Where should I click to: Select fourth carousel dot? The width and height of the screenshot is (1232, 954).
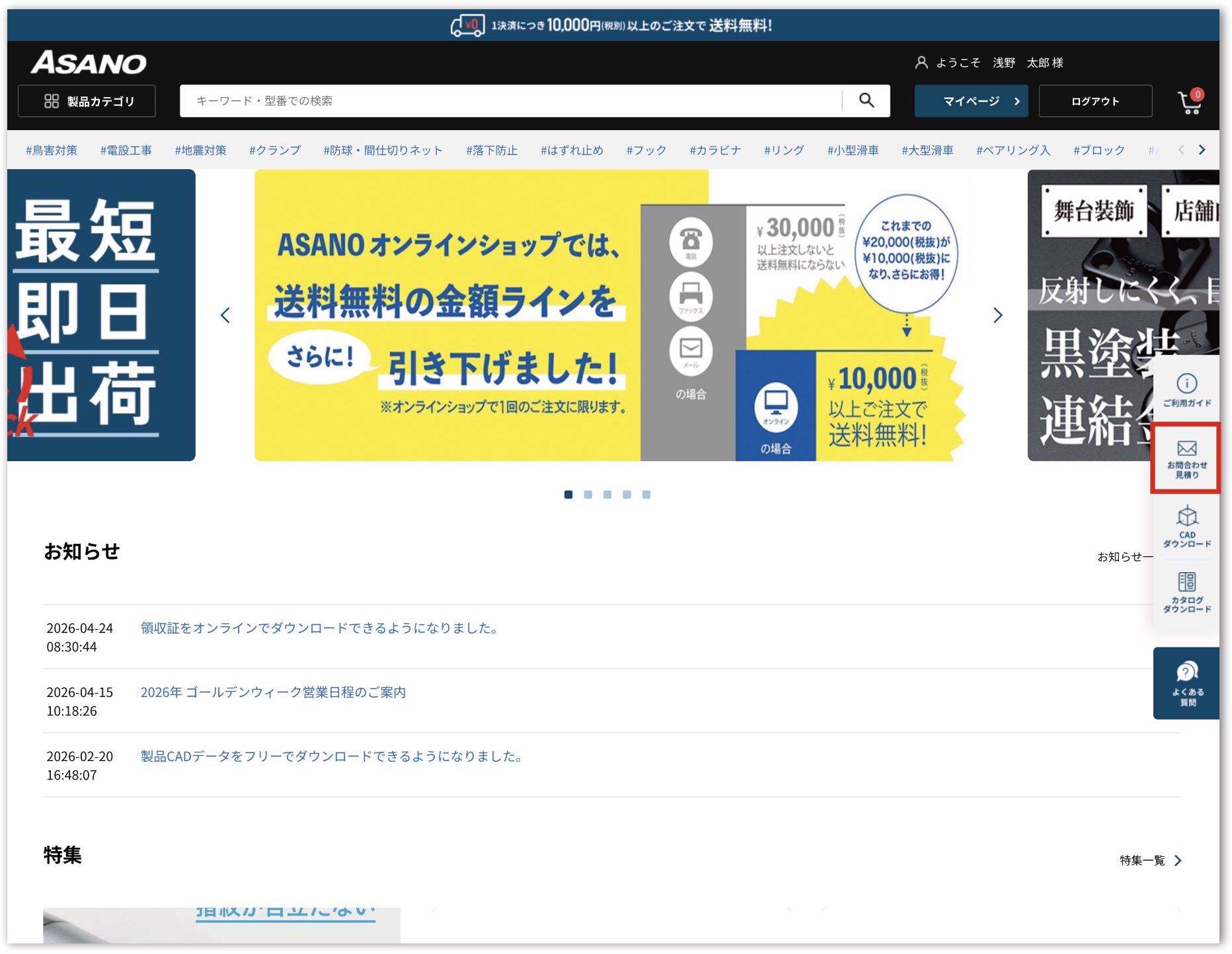(x=627, y=494)
